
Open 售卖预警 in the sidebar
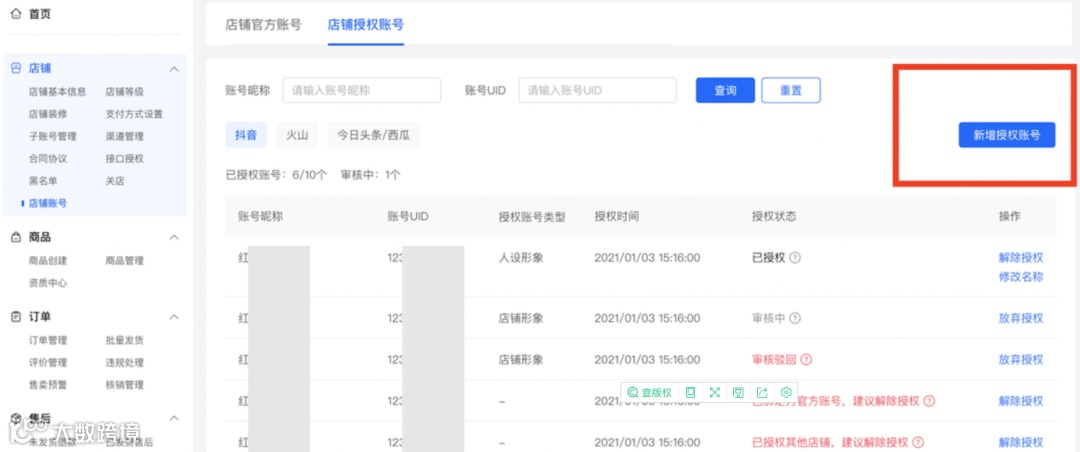pyautogui.click(x=48, y=384)
